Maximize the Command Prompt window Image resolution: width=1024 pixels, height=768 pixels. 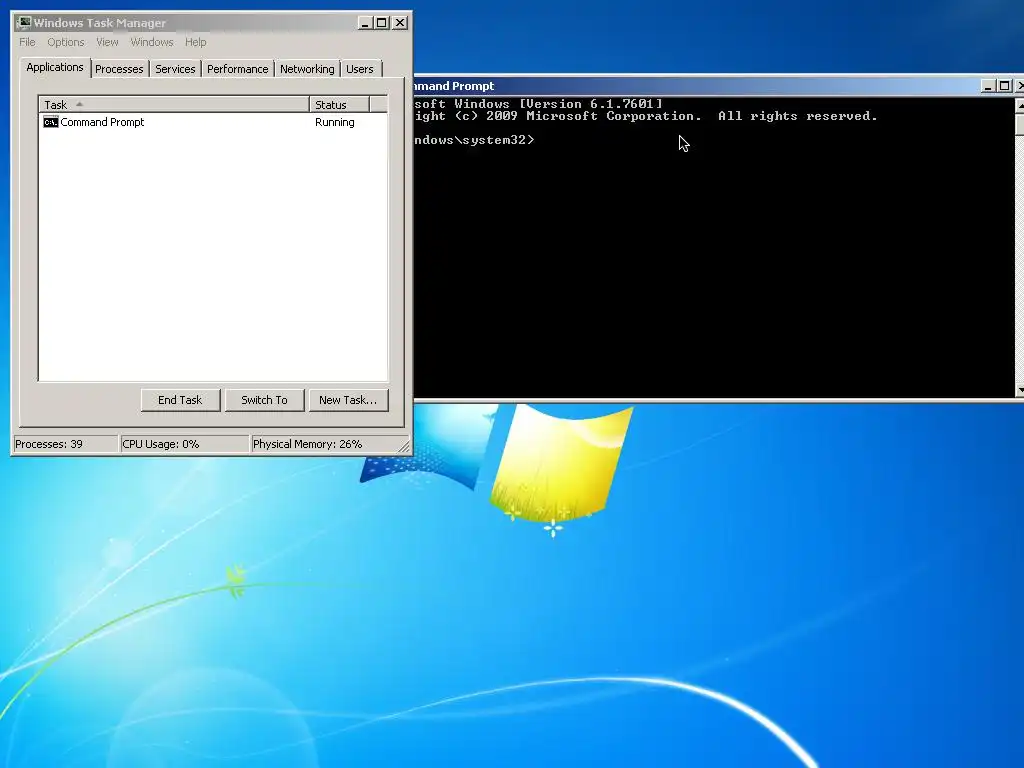click(x=1005, y=86)
